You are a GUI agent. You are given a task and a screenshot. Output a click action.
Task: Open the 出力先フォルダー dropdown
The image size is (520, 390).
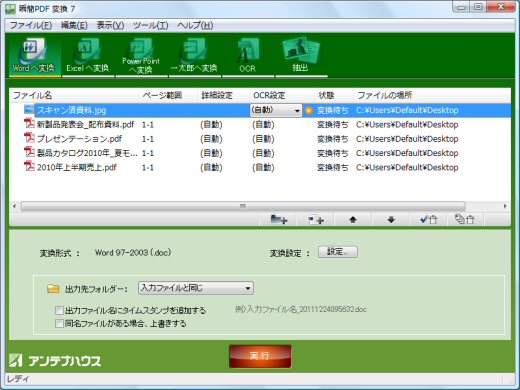(196, 288)
